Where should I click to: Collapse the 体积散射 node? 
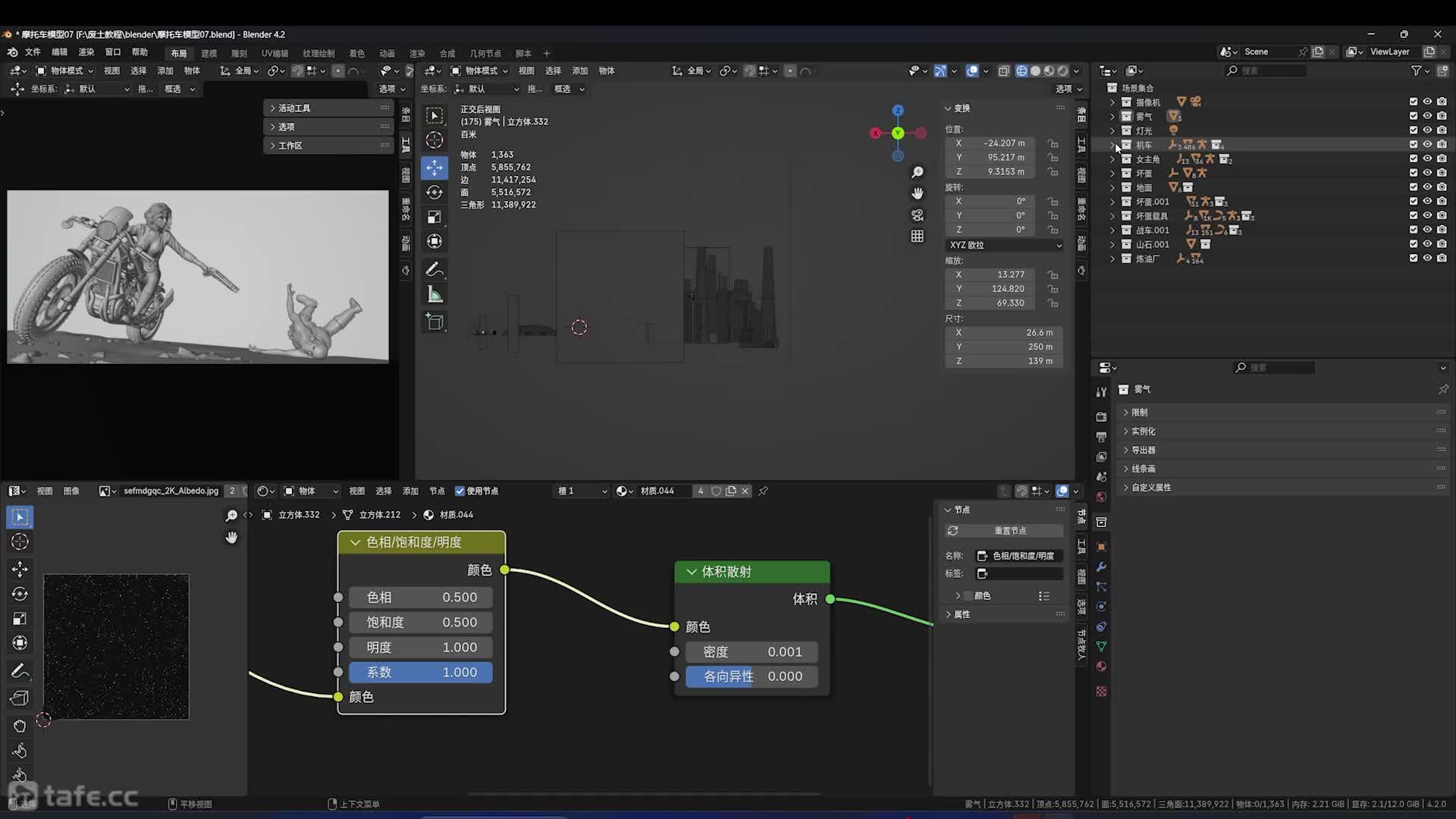pyautogui.click(x=692, y=572)
